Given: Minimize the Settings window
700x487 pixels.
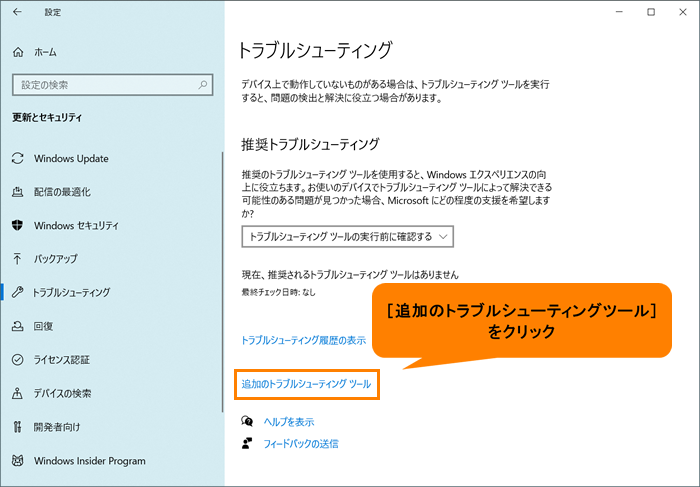Looking at the screenshot, I should pyautogui.click(x=619, y=12).
